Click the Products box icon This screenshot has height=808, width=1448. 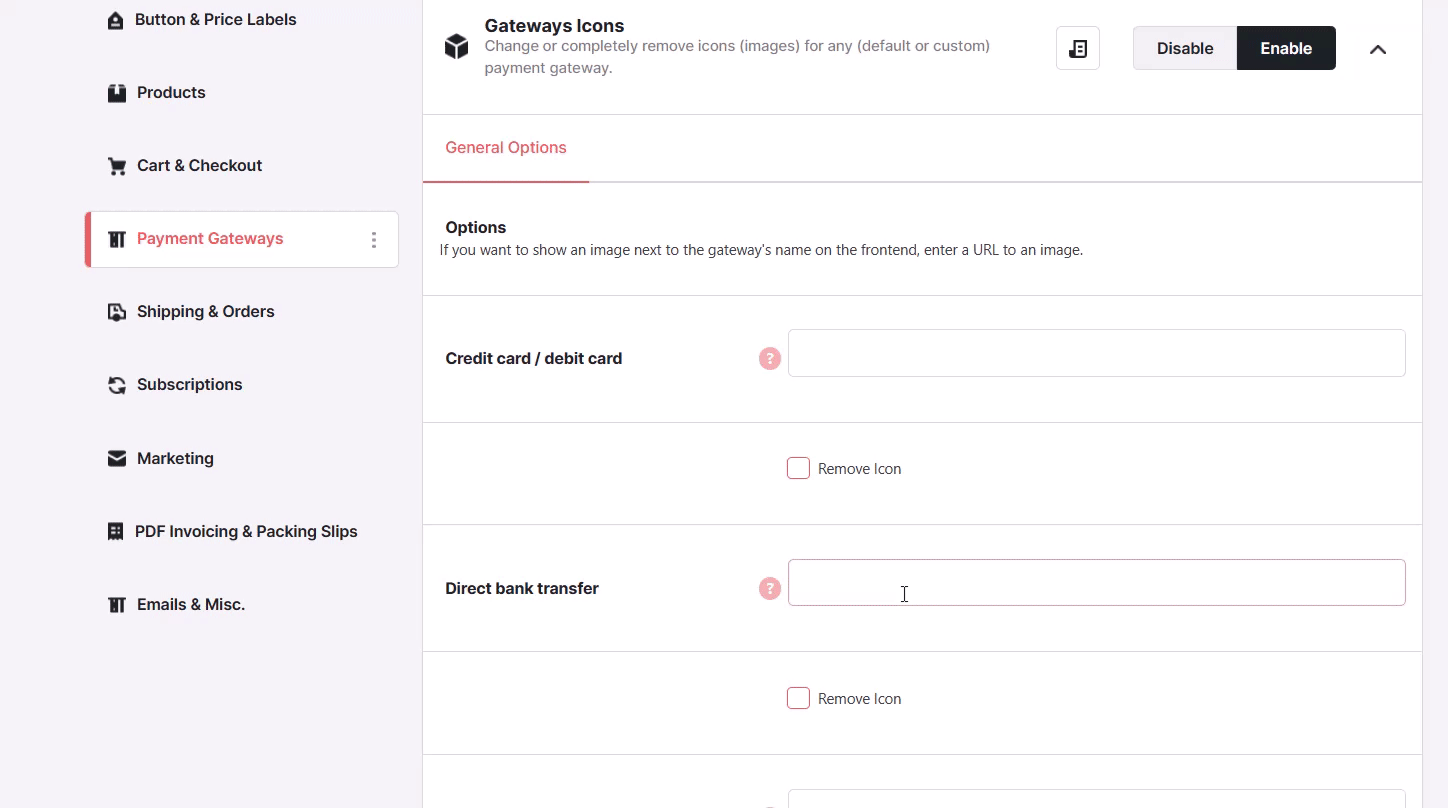117,93
